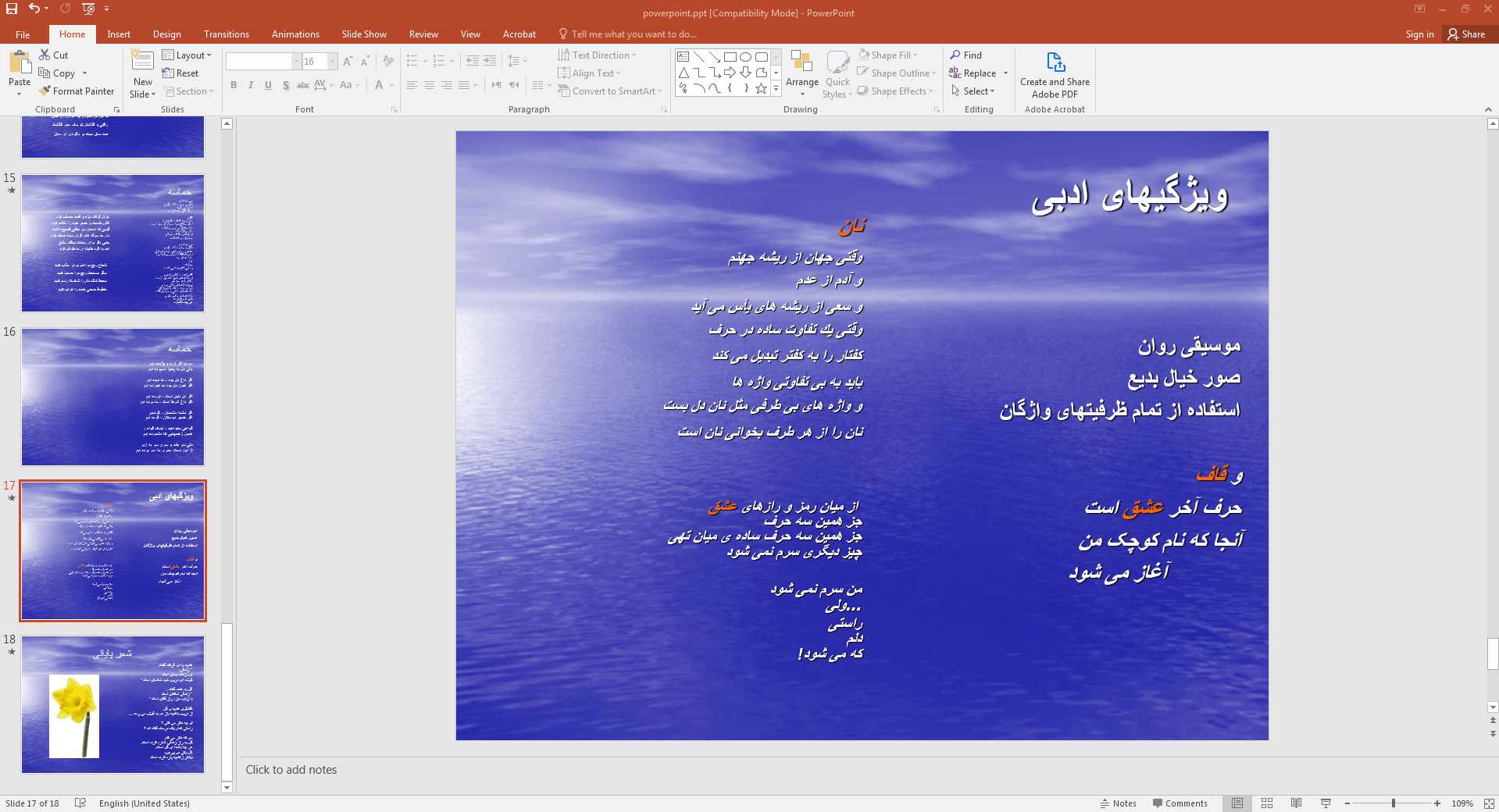Screen dimensions: 1499x812
Task: Increase list indent level
Action: (490, 61)
